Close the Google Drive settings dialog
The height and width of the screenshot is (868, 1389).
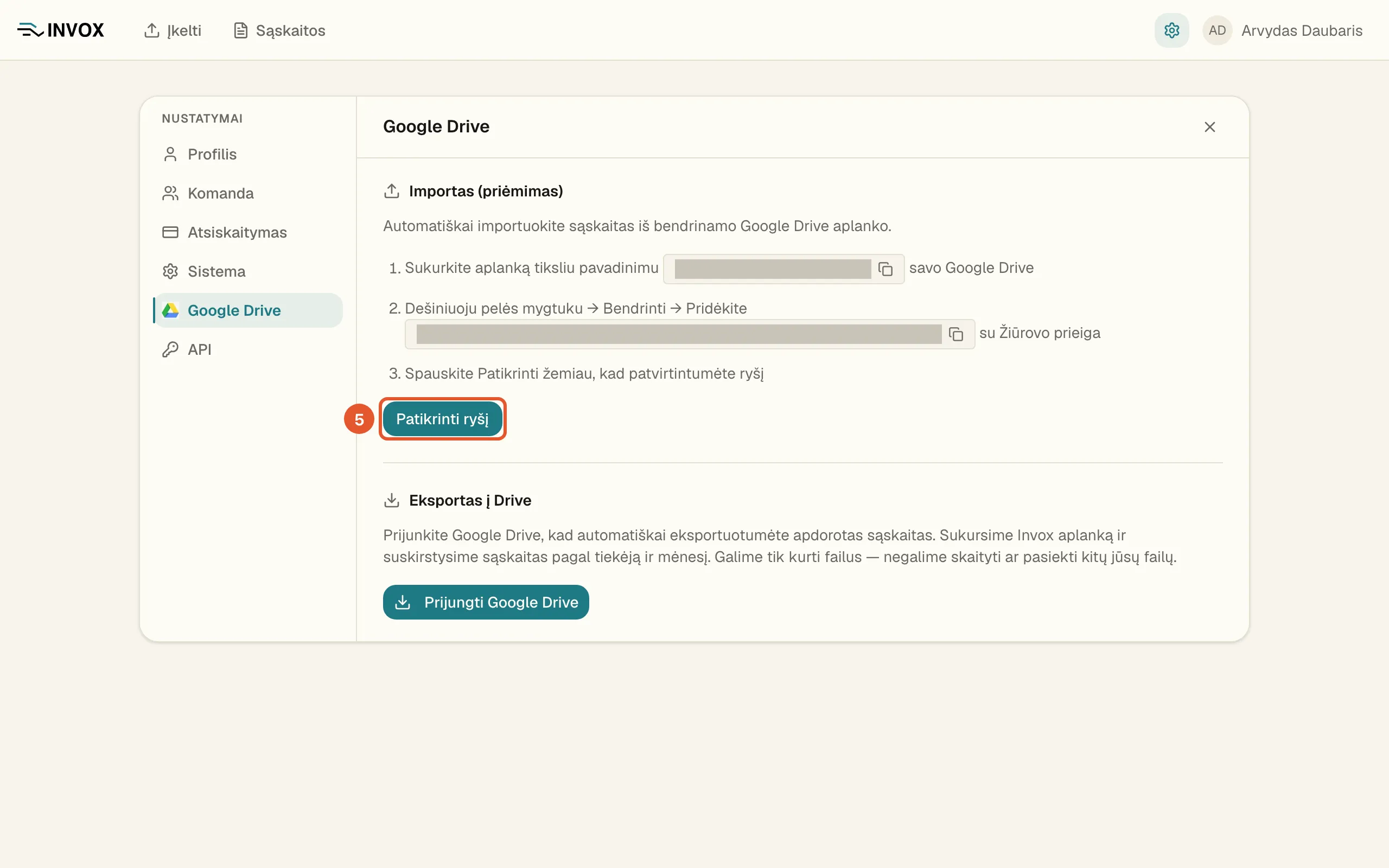pyautogui.click(x=1209, y=127)
